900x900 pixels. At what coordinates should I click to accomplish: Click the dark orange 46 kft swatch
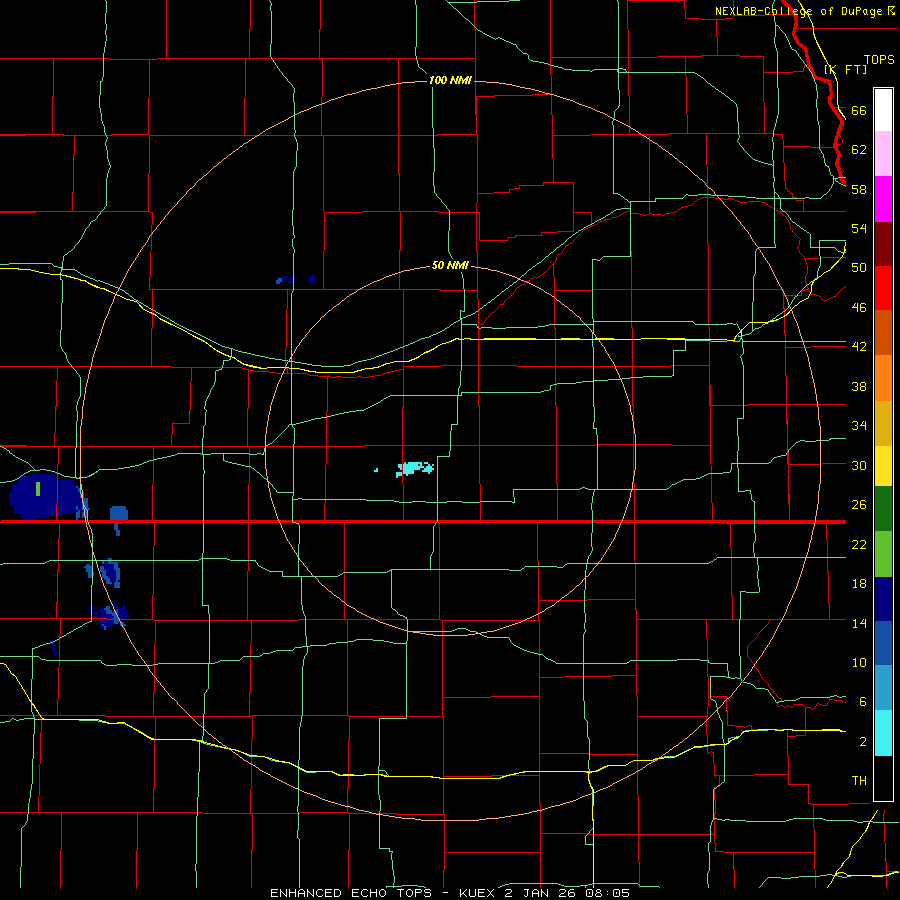(883, 332)
